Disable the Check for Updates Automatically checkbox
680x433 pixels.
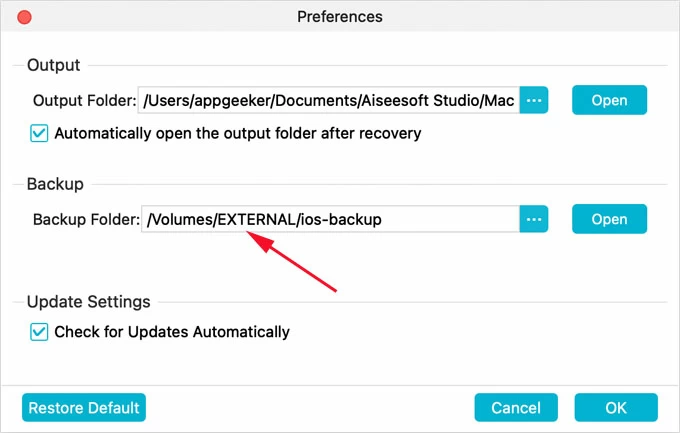point(40,332)
